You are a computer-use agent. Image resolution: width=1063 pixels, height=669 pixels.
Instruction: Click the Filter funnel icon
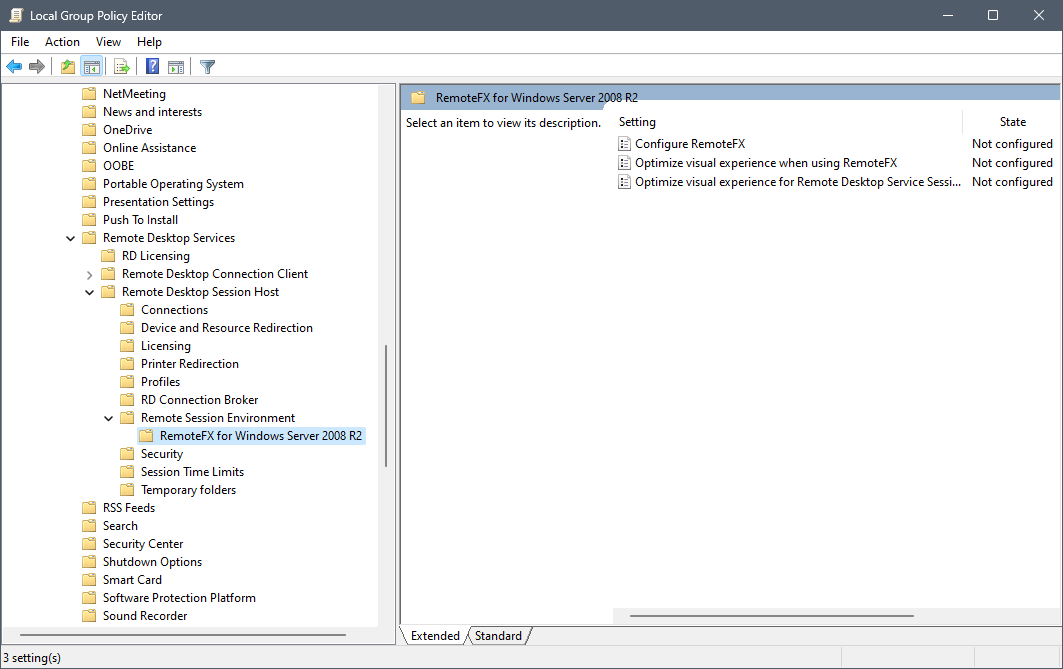coord(207,67)
